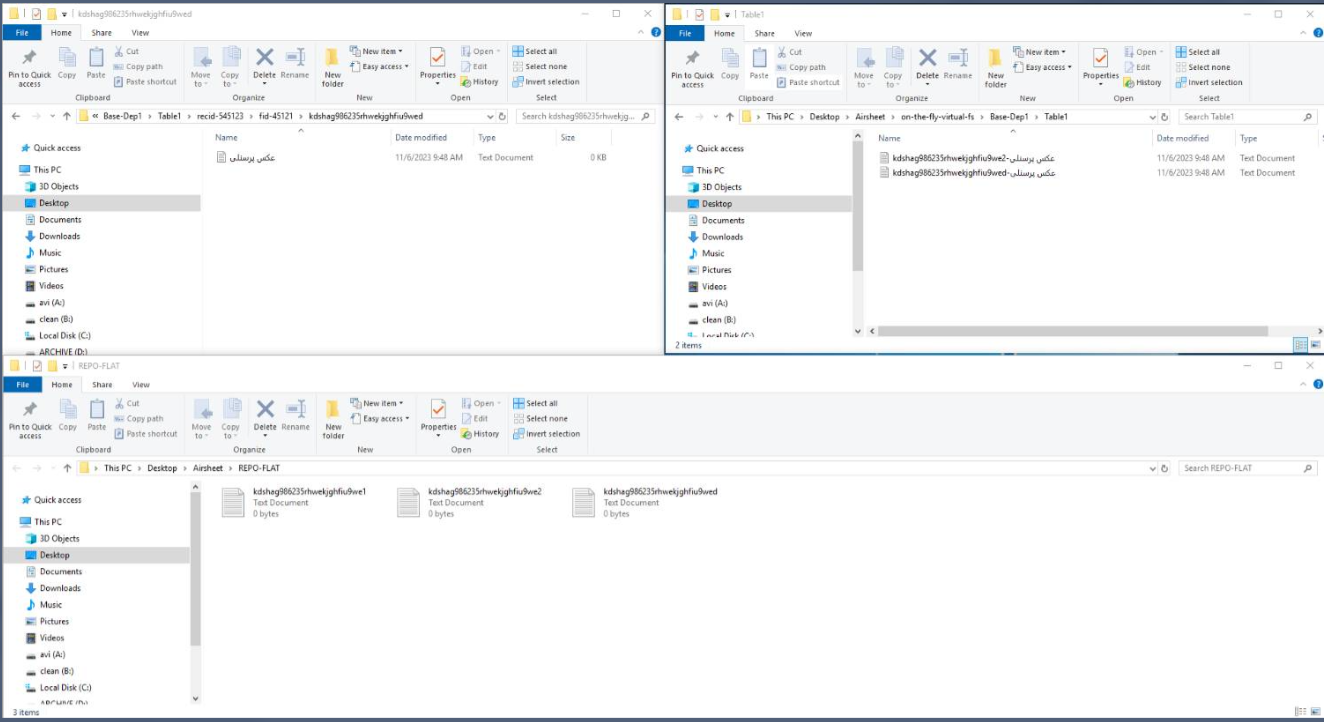Open the Open dropdown in kdshag986235rhwekjghfiu9wed window ribbon
Viewport: 1324px width, 722px height.
point(480,51)
